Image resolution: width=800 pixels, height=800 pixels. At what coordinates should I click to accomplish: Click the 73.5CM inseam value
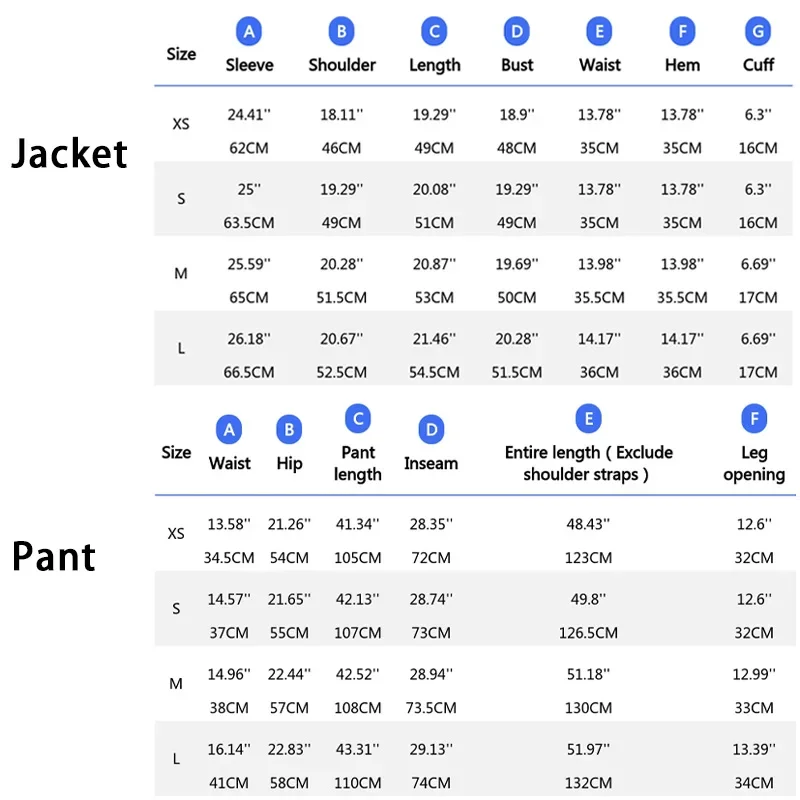point(431,708)
